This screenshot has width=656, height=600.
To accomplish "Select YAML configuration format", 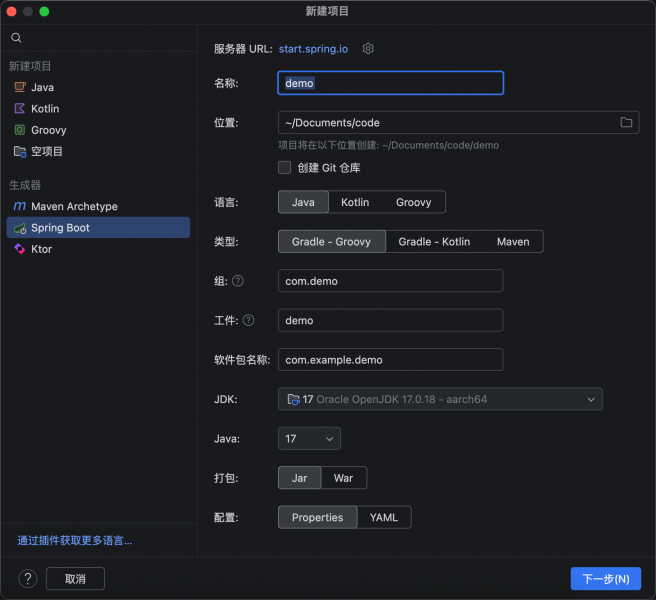I will click(x=384, y=517).
